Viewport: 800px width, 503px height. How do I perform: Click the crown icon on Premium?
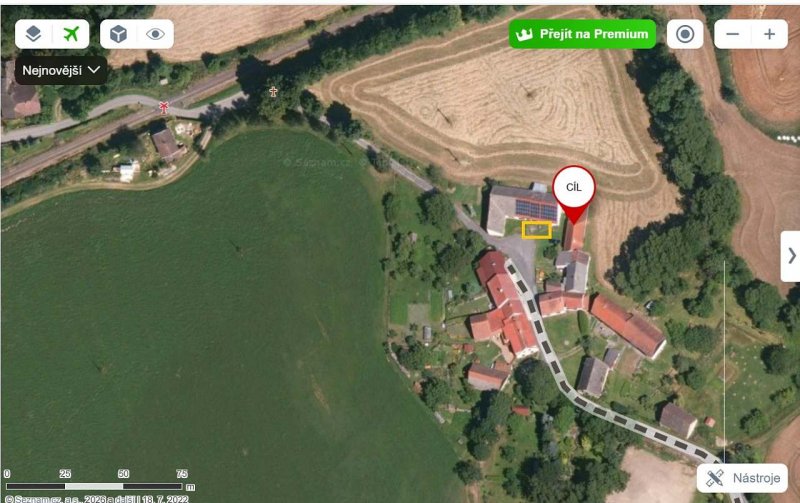524,34
